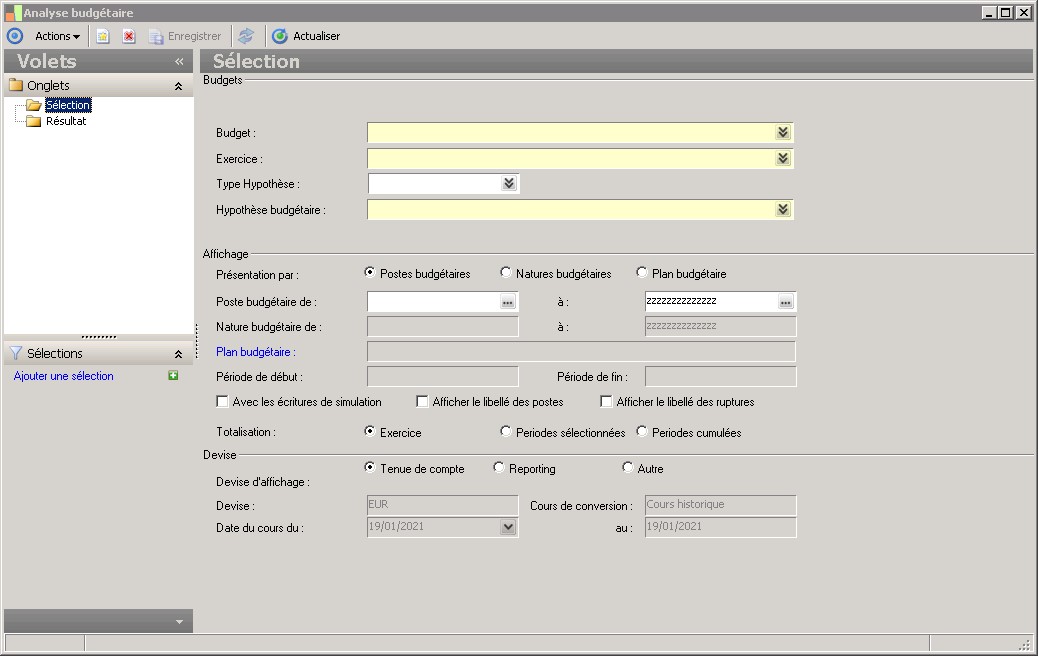Screen dimensions: 1038x656
Task: Expand the Budget dropdown list
Action: pos(783,133)
